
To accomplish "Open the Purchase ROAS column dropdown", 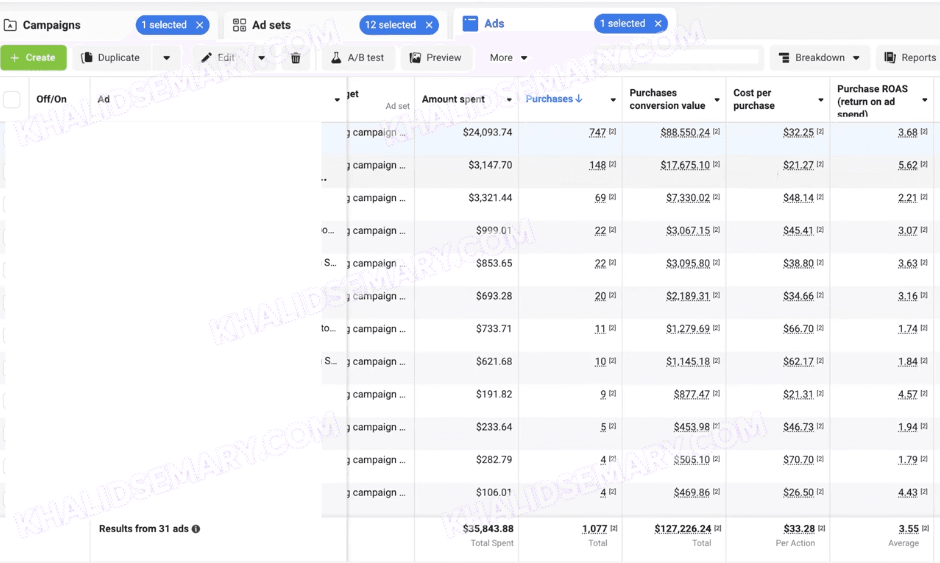I will click(x=924, y=100).
